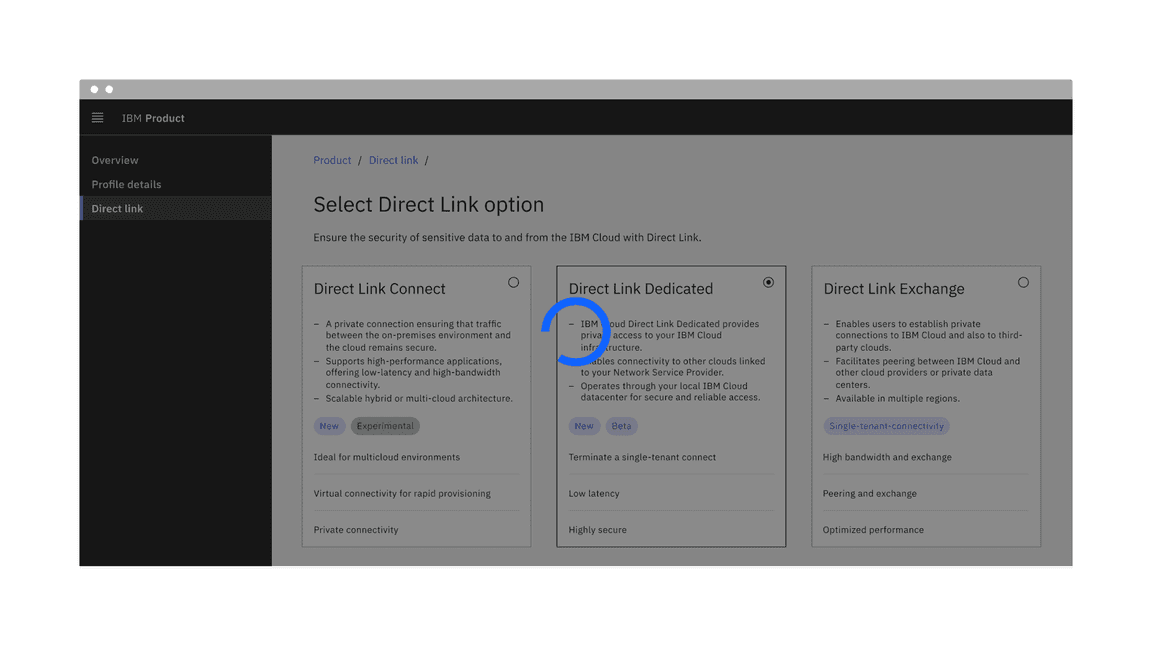Open the hamburger navigation menu

(97, 117)
